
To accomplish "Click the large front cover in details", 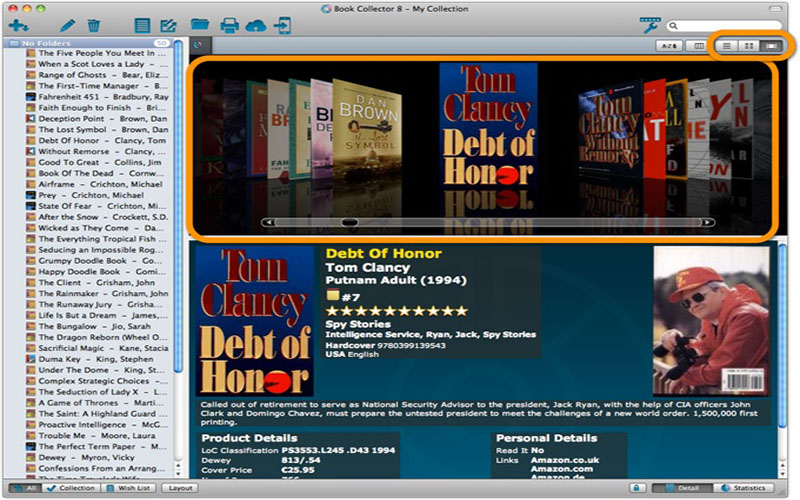I will pos(254,321).
